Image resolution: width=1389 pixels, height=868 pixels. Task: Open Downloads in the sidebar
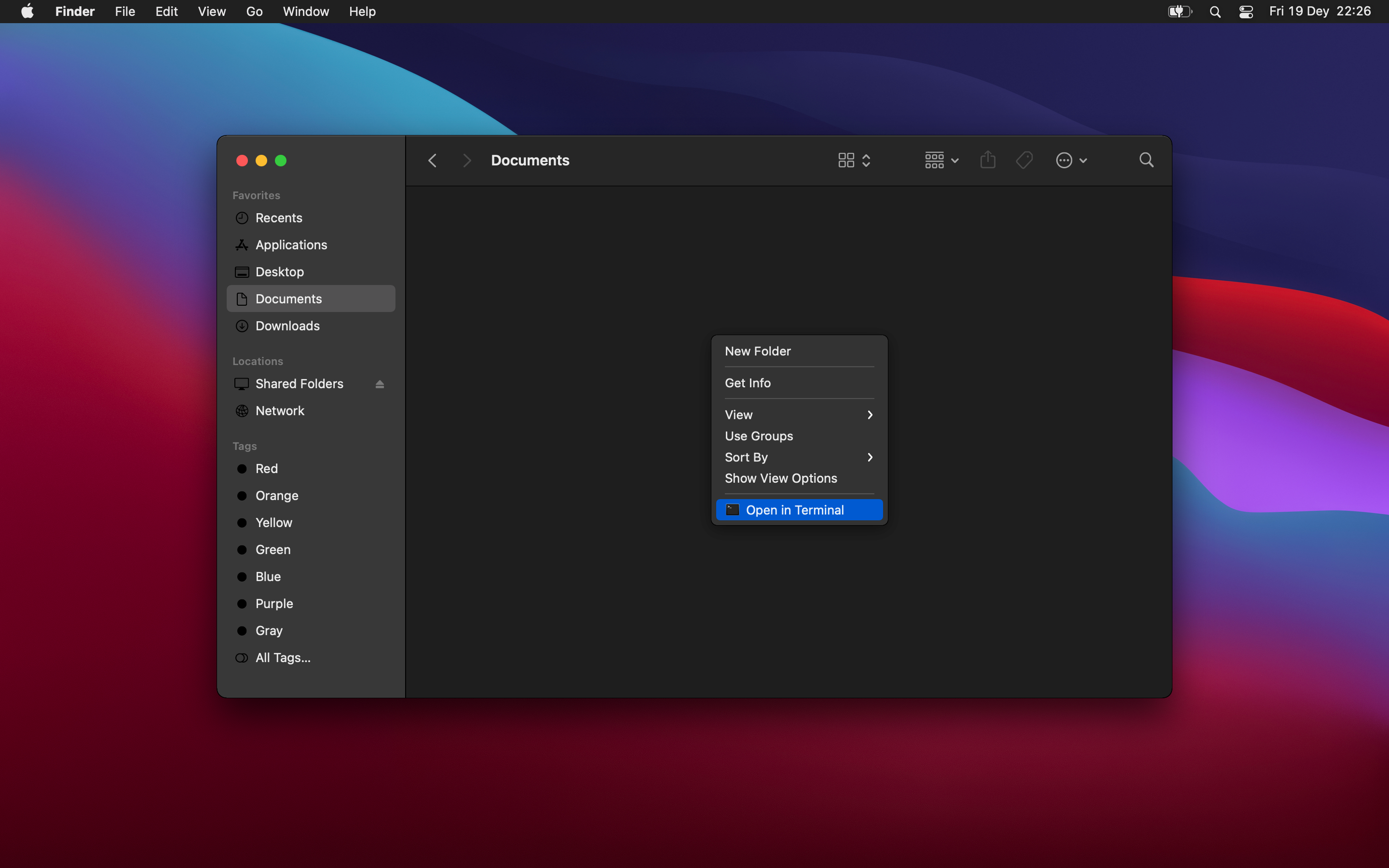(287, 325)
